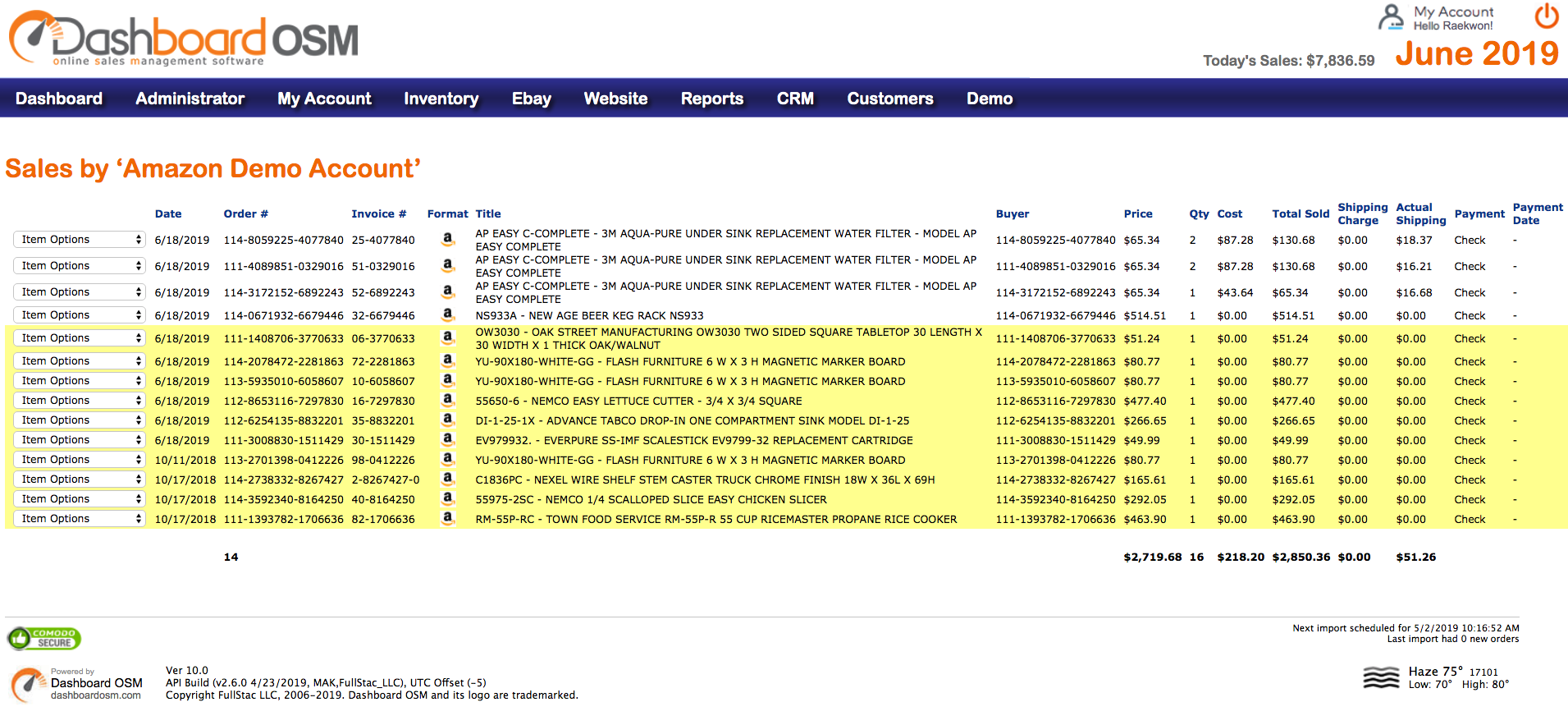Sort by the Price column header

pyautogui.click(x=1138, y=213)
